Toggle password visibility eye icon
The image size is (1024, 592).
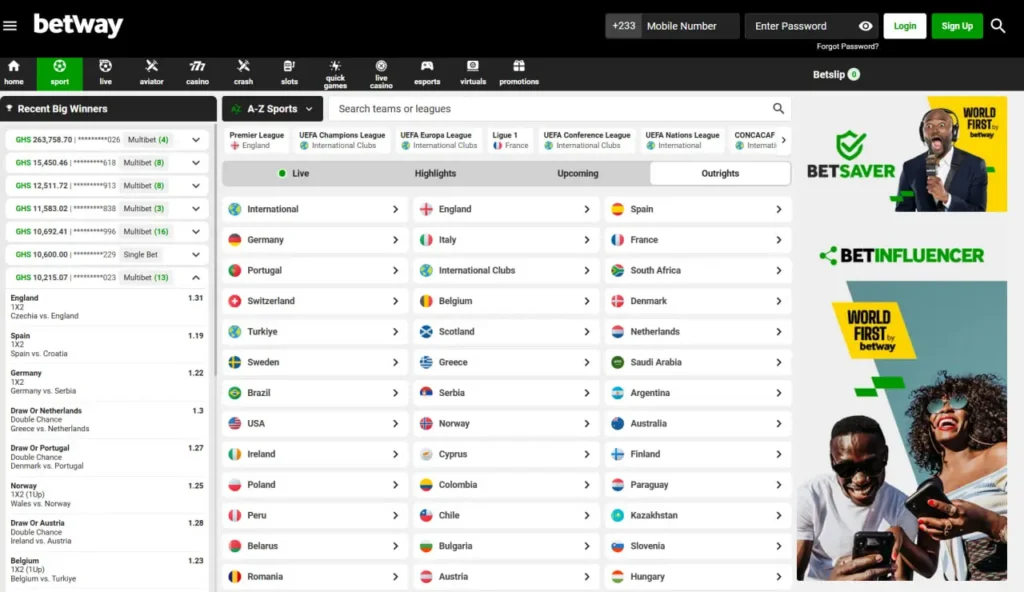865,26
